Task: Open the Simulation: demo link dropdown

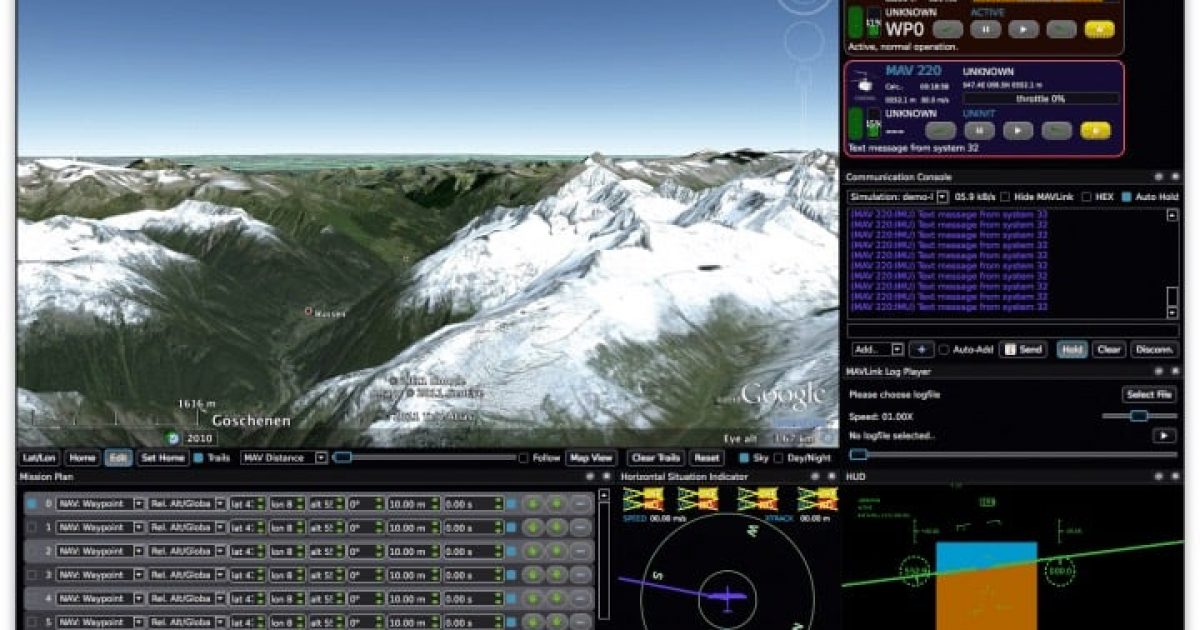Action: (898, 197)
